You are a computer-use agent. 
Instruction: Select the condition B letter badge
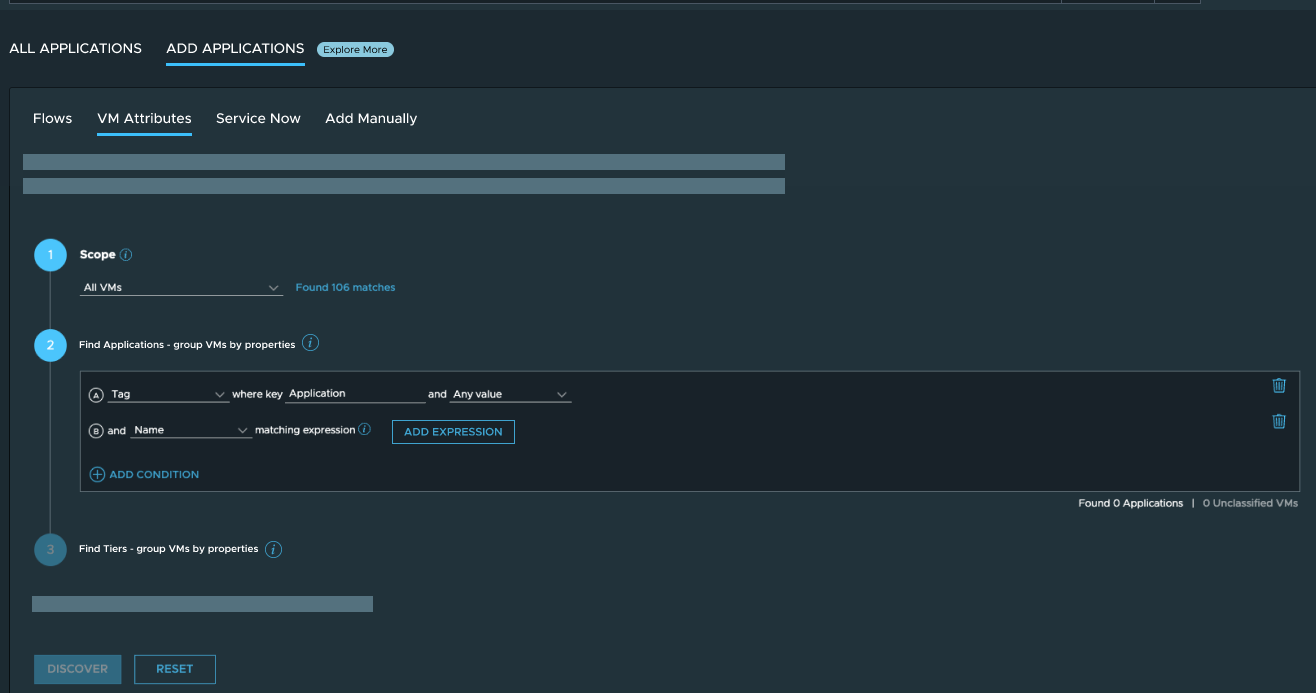pyautogui.click(x=96, y=431)
